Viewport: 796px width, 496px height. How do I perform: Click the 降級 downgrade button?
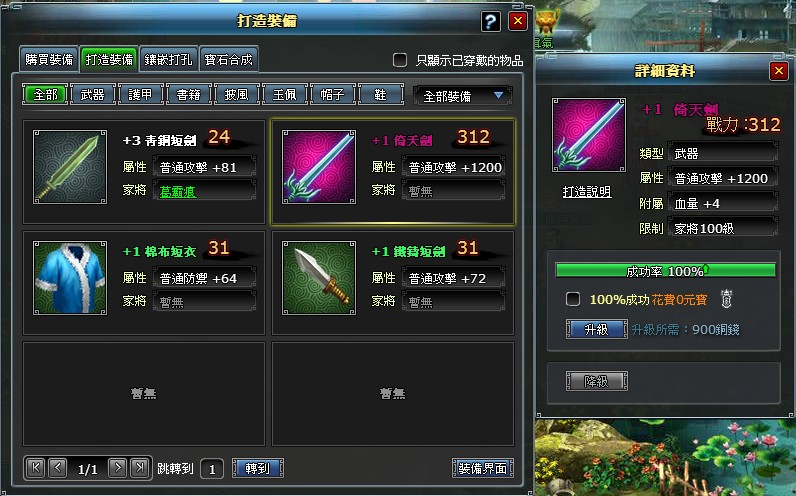596,381
